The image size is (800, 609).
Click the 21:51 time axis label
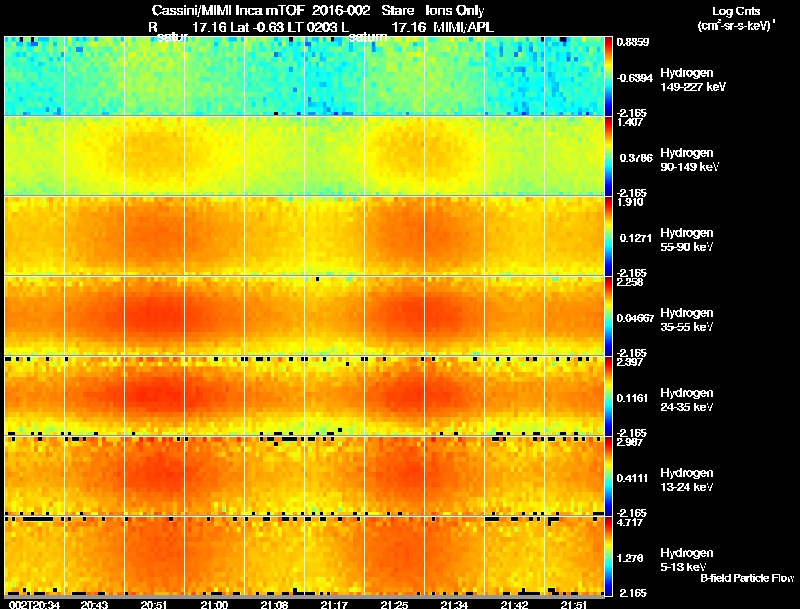point(574,605)
